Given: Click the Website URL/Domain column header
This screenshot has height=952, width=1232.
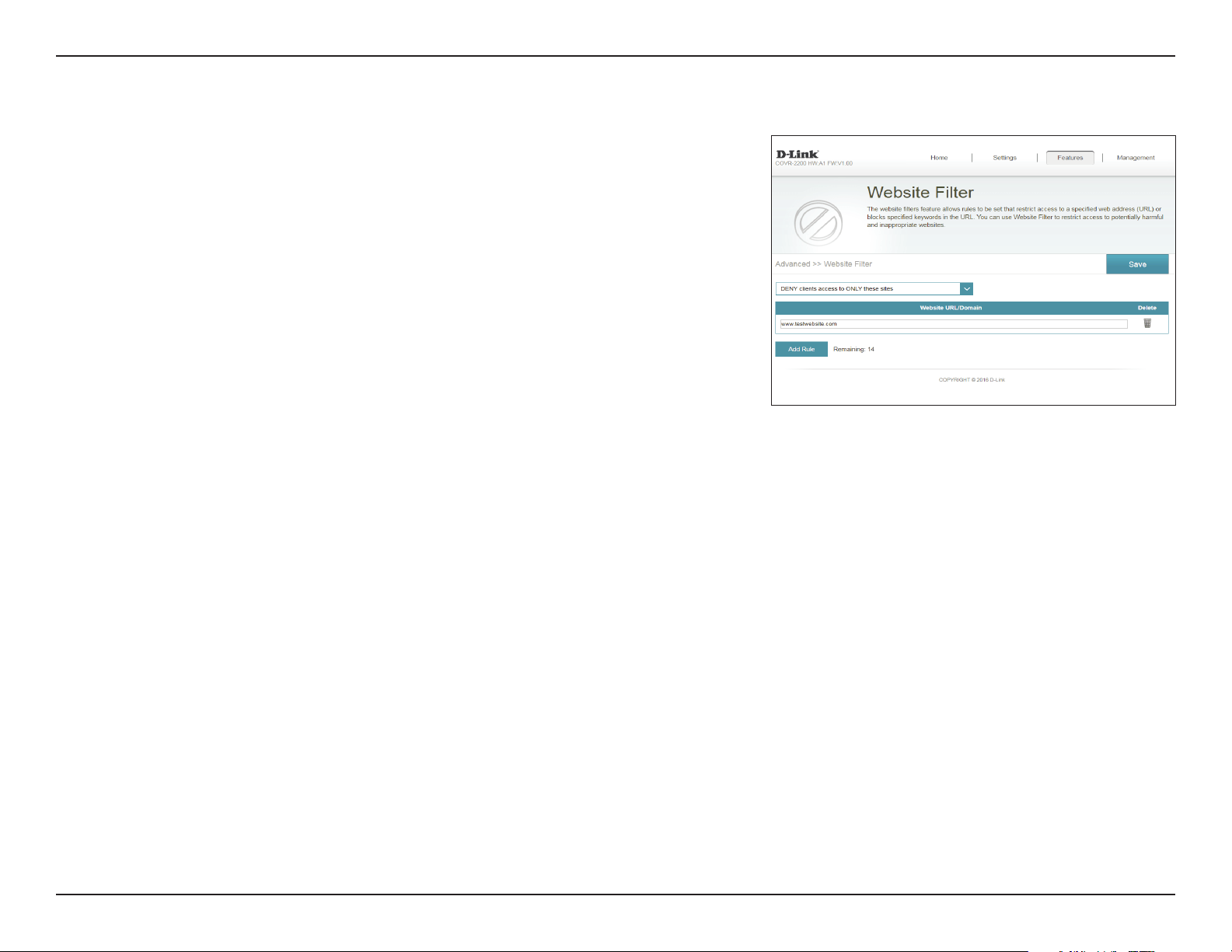Looking at the screenshot, I should coord(951,308).
